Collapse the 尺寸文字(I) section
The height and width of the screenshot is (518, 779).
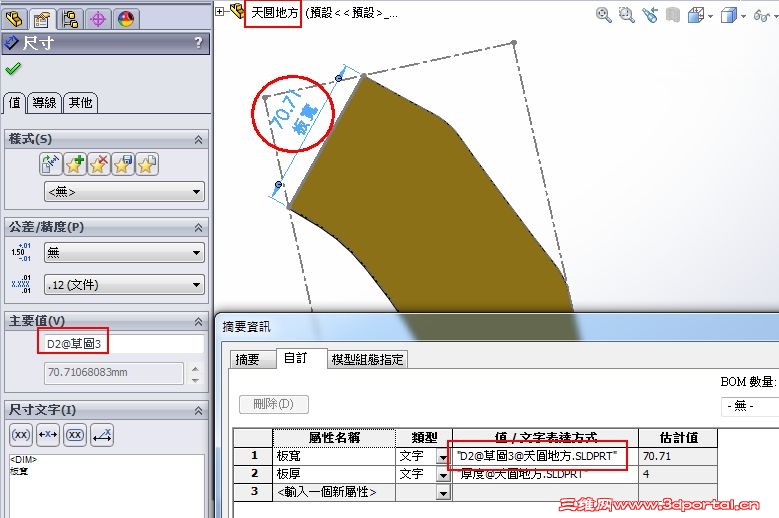[x=198, y=410]
